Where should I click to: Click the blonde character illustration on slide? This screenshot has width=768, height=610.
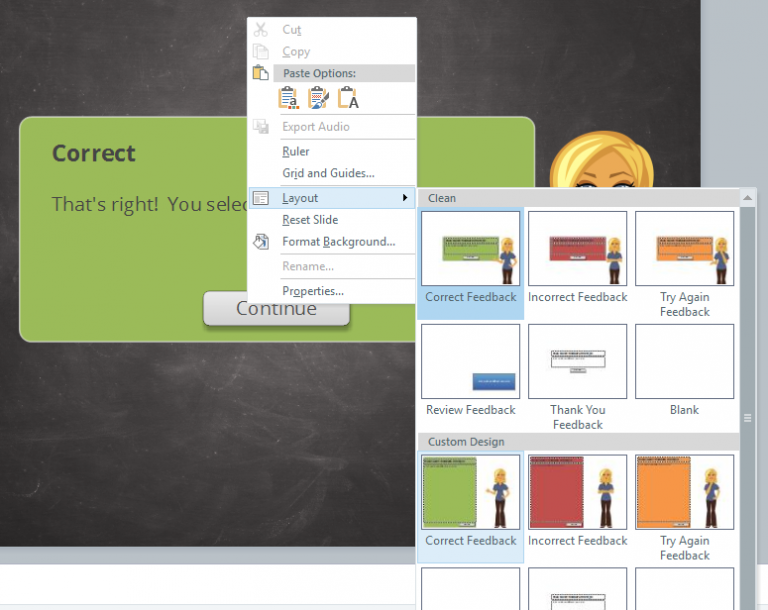coord(600,160)
